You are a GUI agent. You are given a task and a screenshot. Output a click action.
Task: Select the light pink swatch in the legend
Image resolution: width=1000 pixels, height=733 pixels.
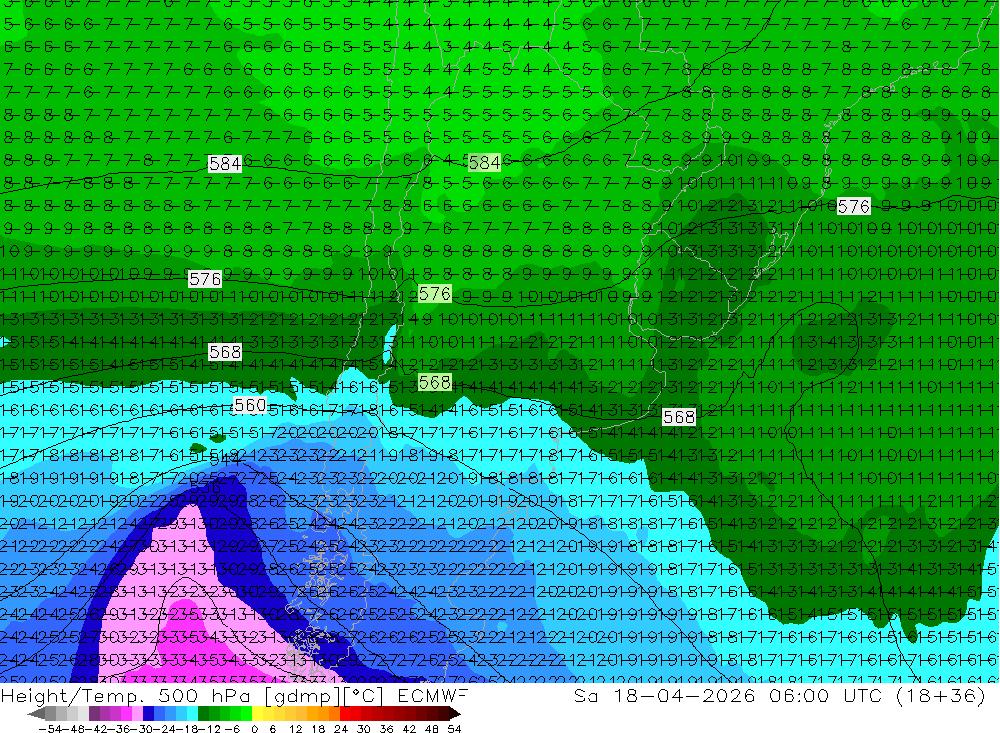pyautogui.click(x=137, y=714)
